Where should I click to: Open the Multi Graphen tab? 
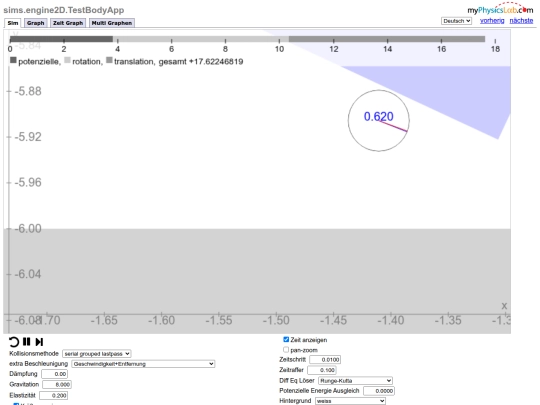pyautogui.click(x=112, y=23)
